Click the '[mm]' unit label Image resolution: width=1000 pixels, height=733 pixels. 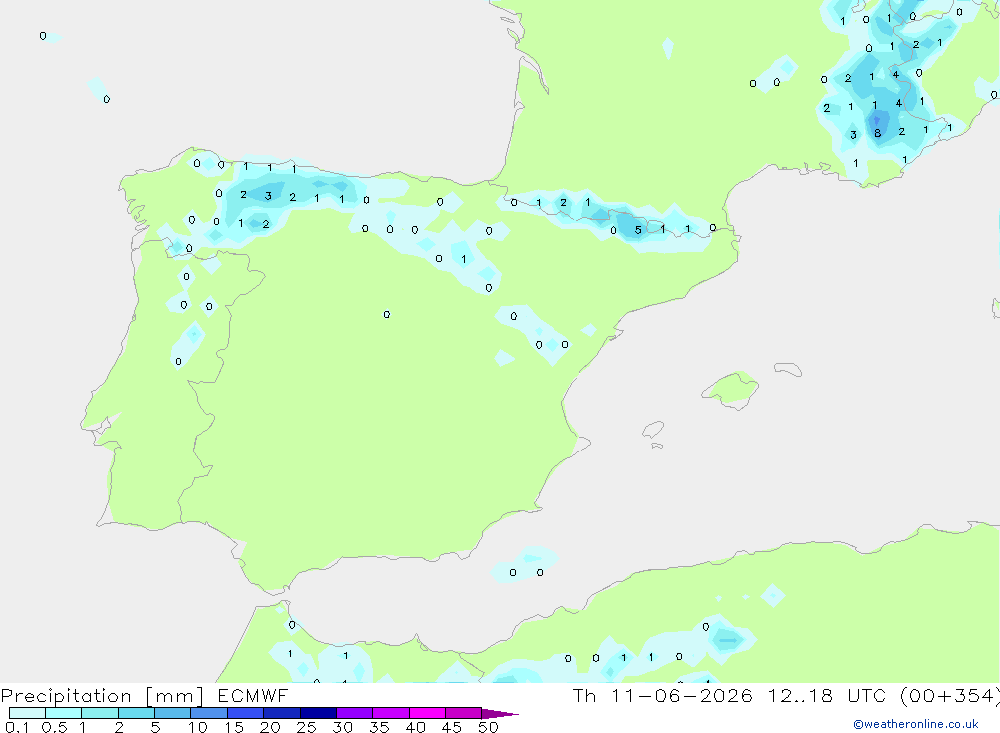pos(175,696)
